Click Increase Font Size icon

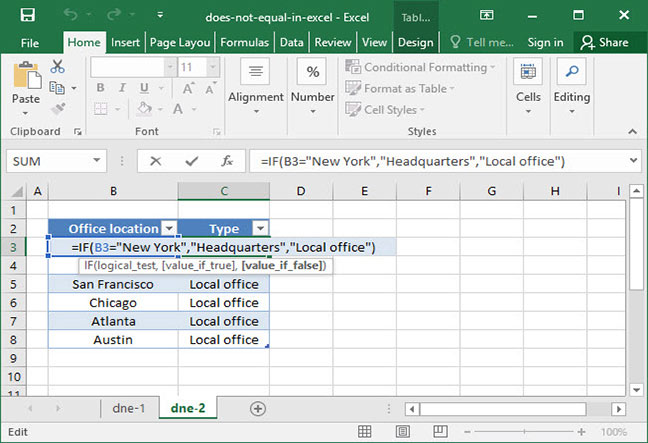pos(188,88)
